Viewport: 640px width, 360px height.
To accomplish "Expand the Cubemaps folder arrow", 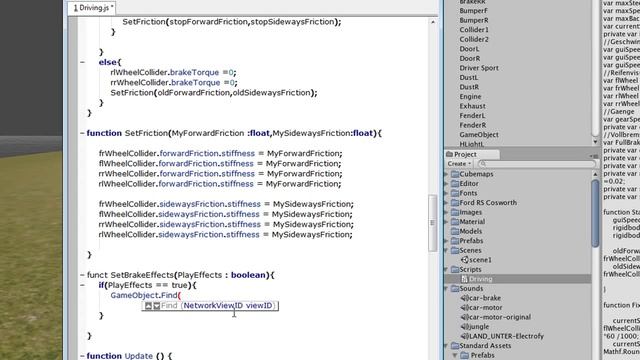I will (447, 174).
